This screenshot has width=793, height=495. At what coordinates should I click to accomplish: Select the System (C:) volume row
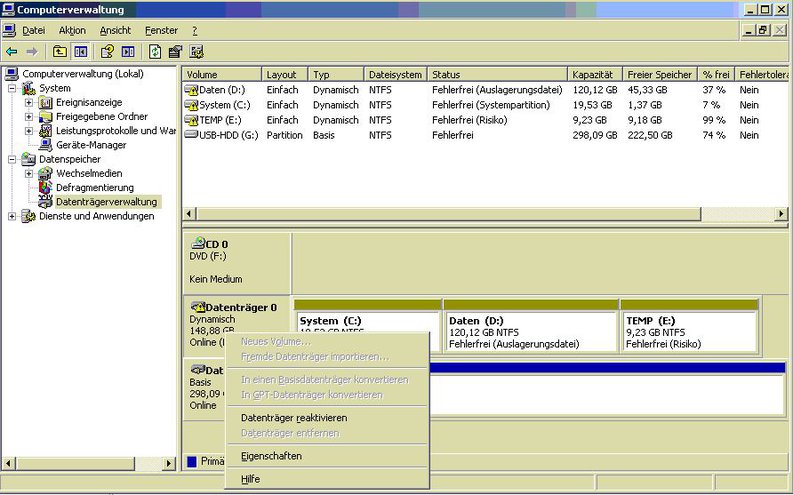coord(484,105)
